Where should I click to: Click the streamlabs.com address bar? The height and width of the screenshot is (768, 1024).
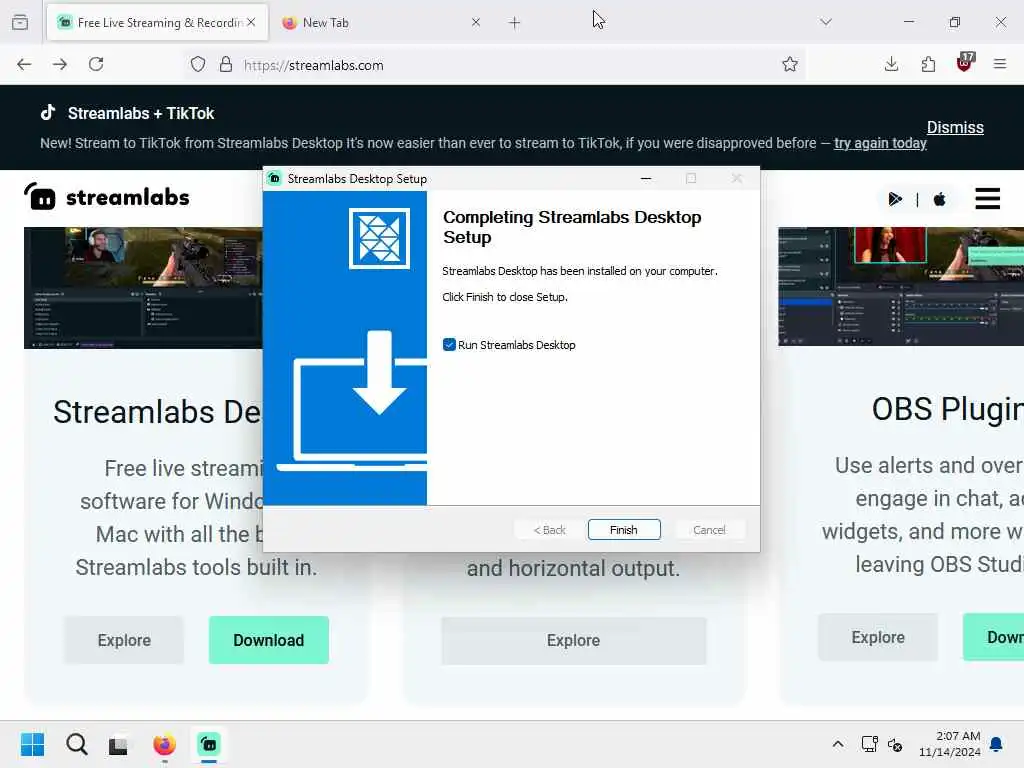[496, 65]
